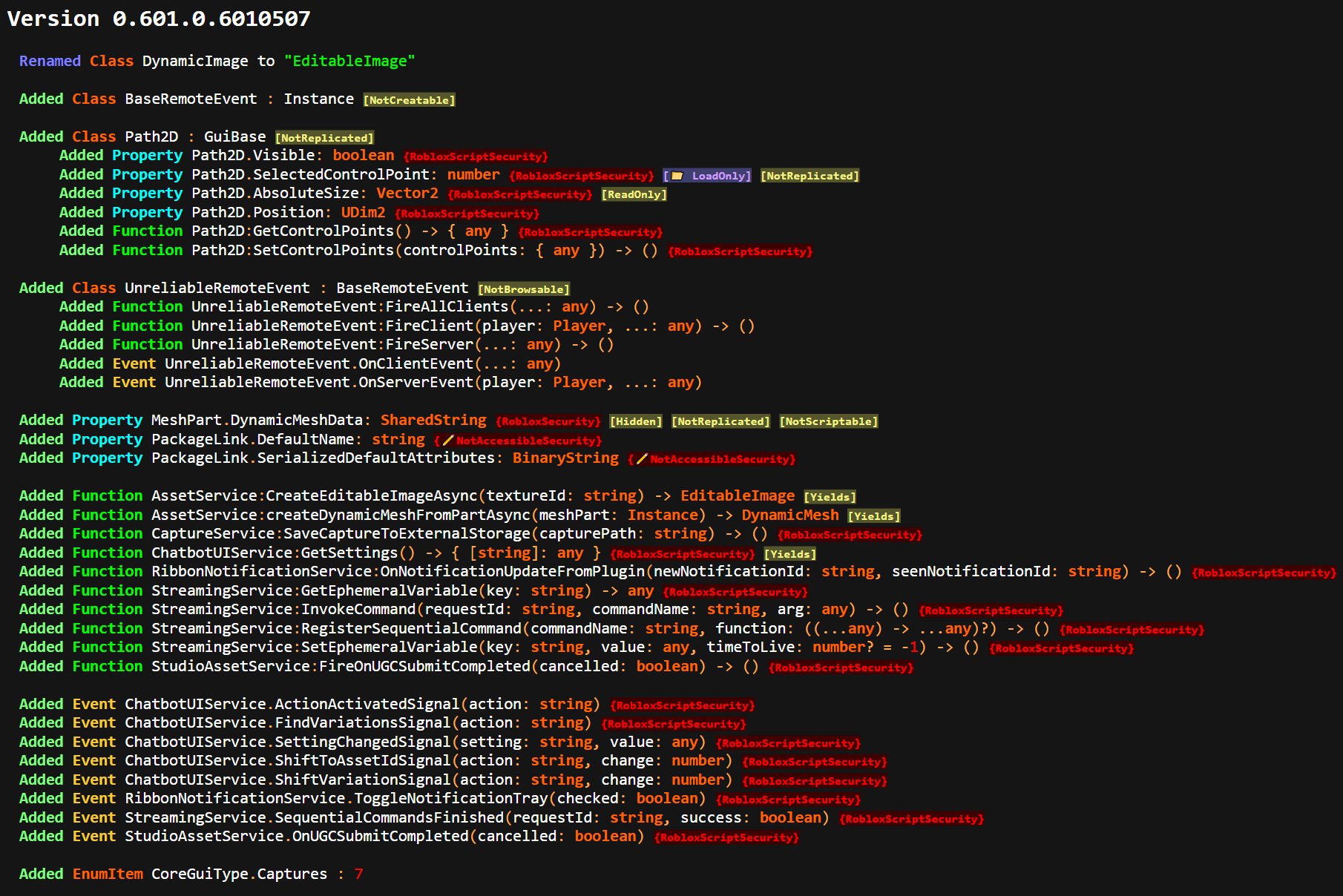
Task: Click "RibbonNotificationService:OnNotificationUpdateFromPlugin" function
Action: click(398, 571)
